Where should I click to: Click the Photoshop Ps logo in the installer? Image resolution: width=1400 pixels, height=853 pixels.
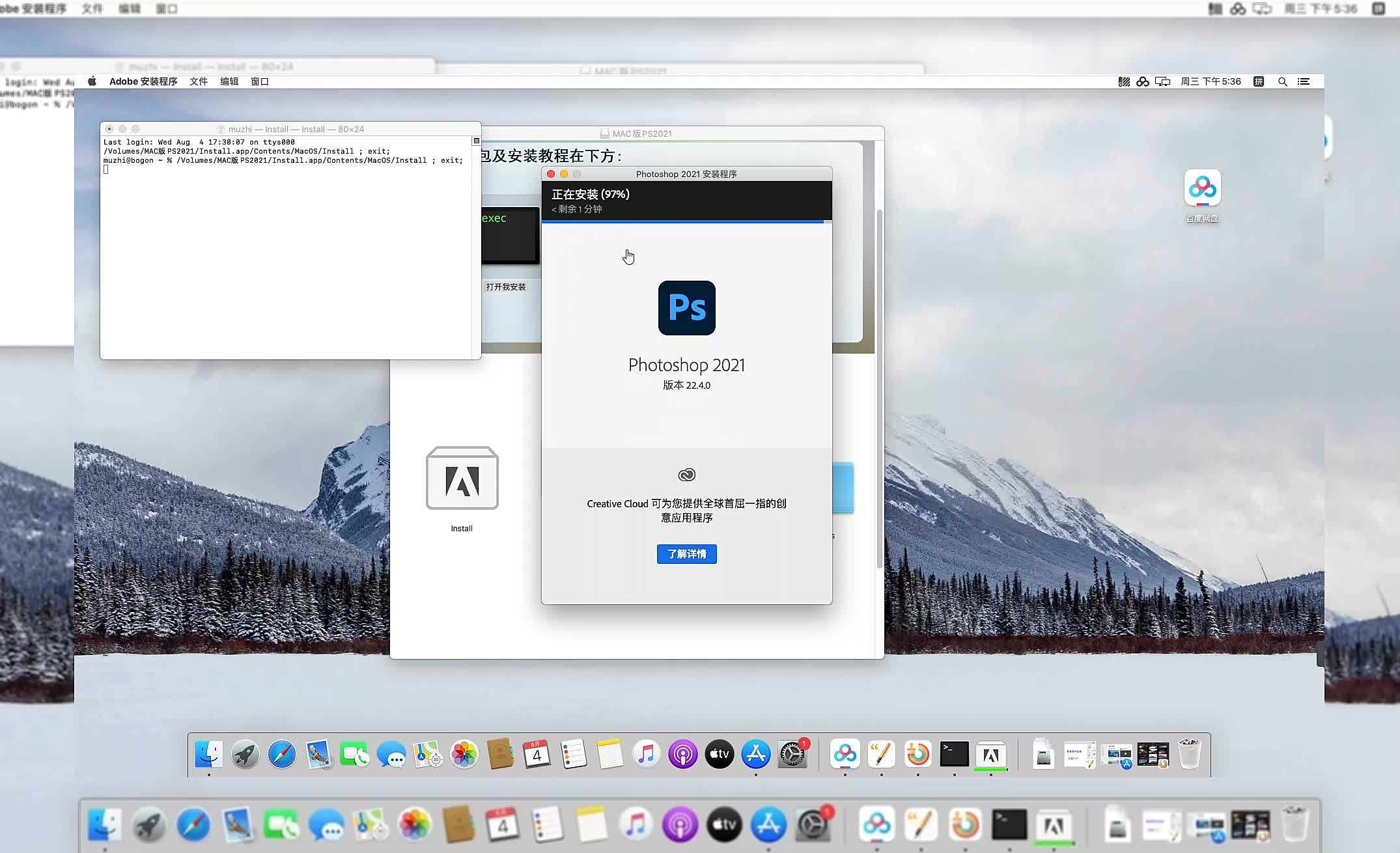pos(687,308)
